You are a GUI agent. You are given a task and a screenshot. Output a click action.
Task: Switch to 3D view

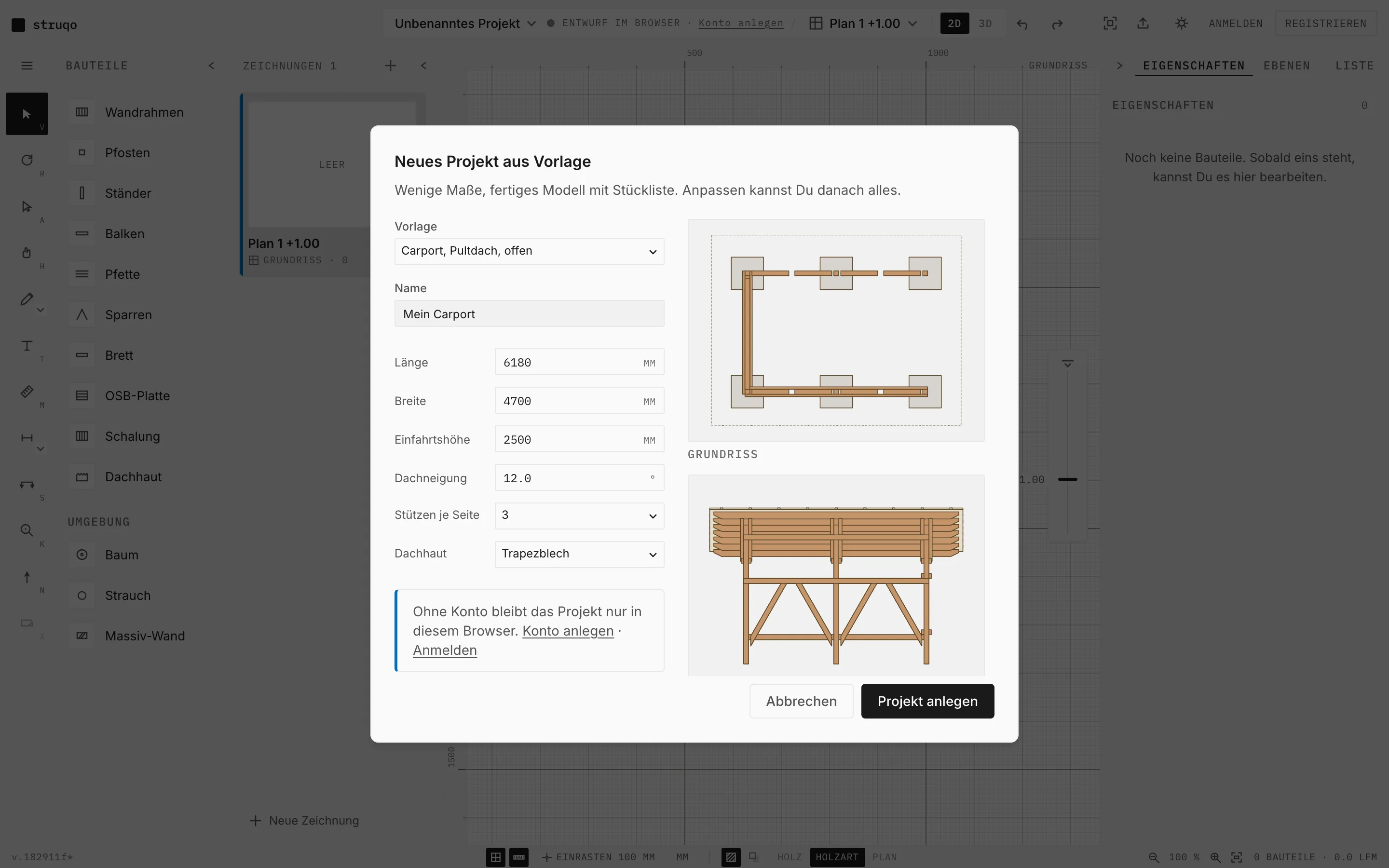(985, 24)
